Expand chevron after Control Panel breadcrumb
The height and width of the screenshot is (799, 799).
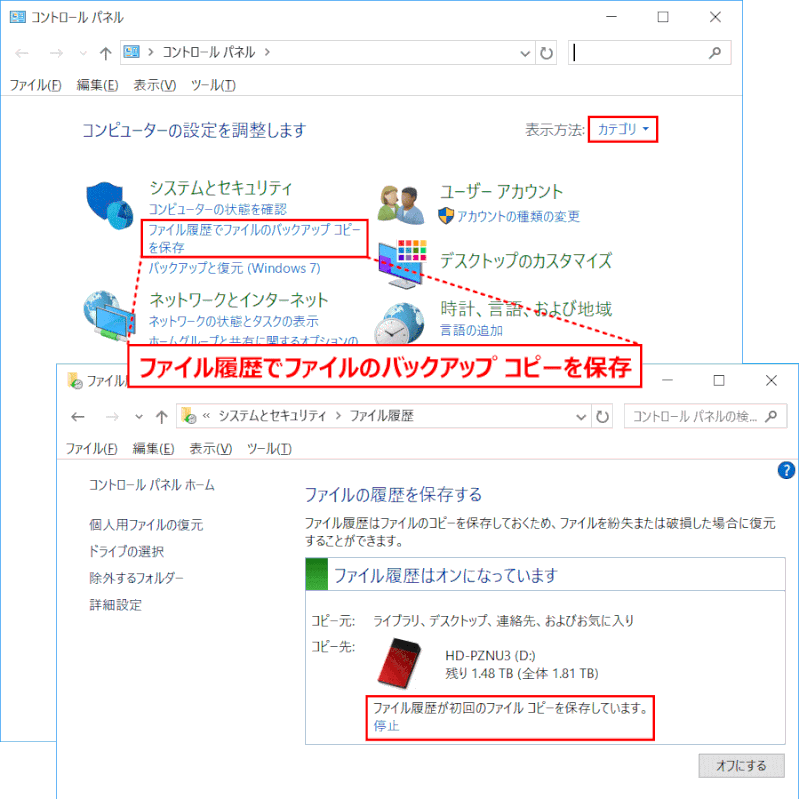[267, 52]
